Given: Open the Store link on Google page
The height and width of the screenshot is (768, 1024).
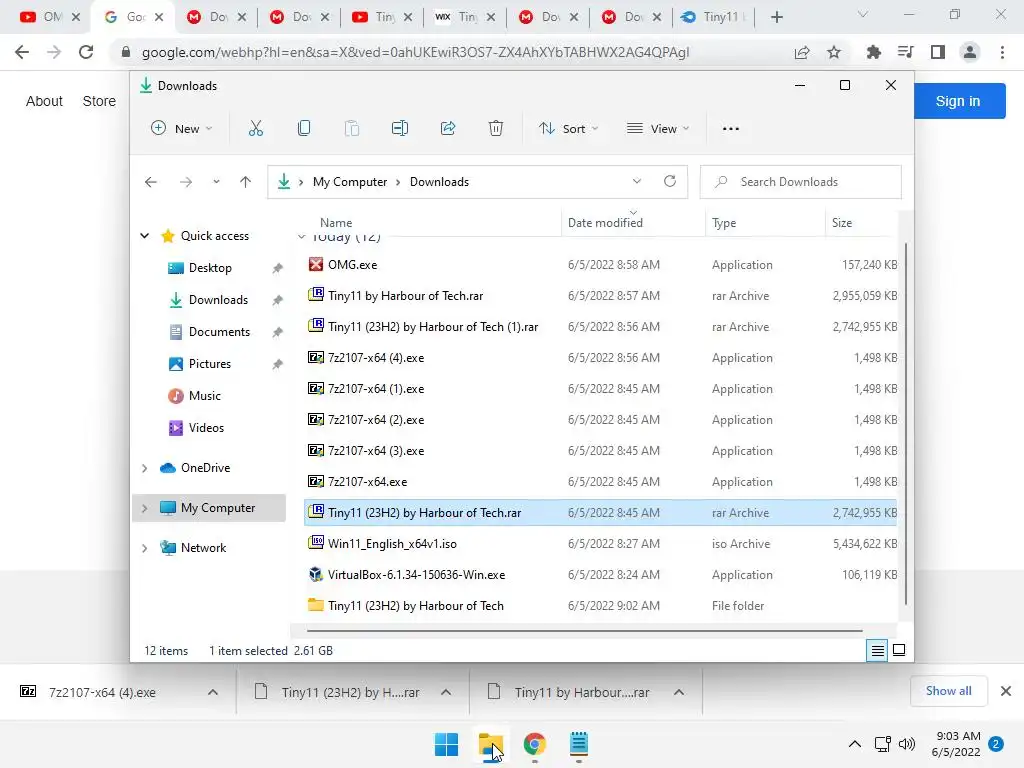Looking at the screenshot, I should coord(99,101).
